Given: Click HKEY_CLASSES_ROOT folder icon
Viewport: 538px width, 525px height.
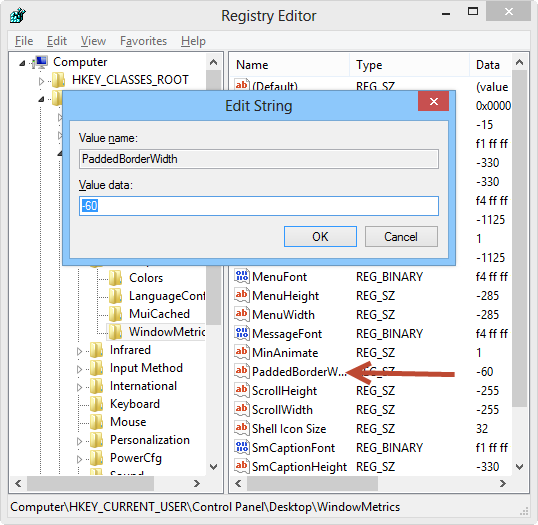Looking at the screenshot, I should click(59, 80).
